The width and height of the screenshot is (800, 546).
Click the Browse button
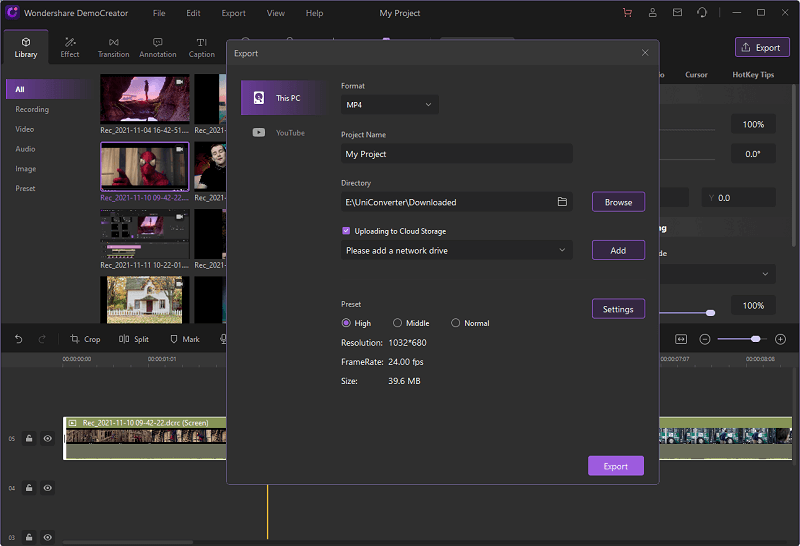(618, 202)
